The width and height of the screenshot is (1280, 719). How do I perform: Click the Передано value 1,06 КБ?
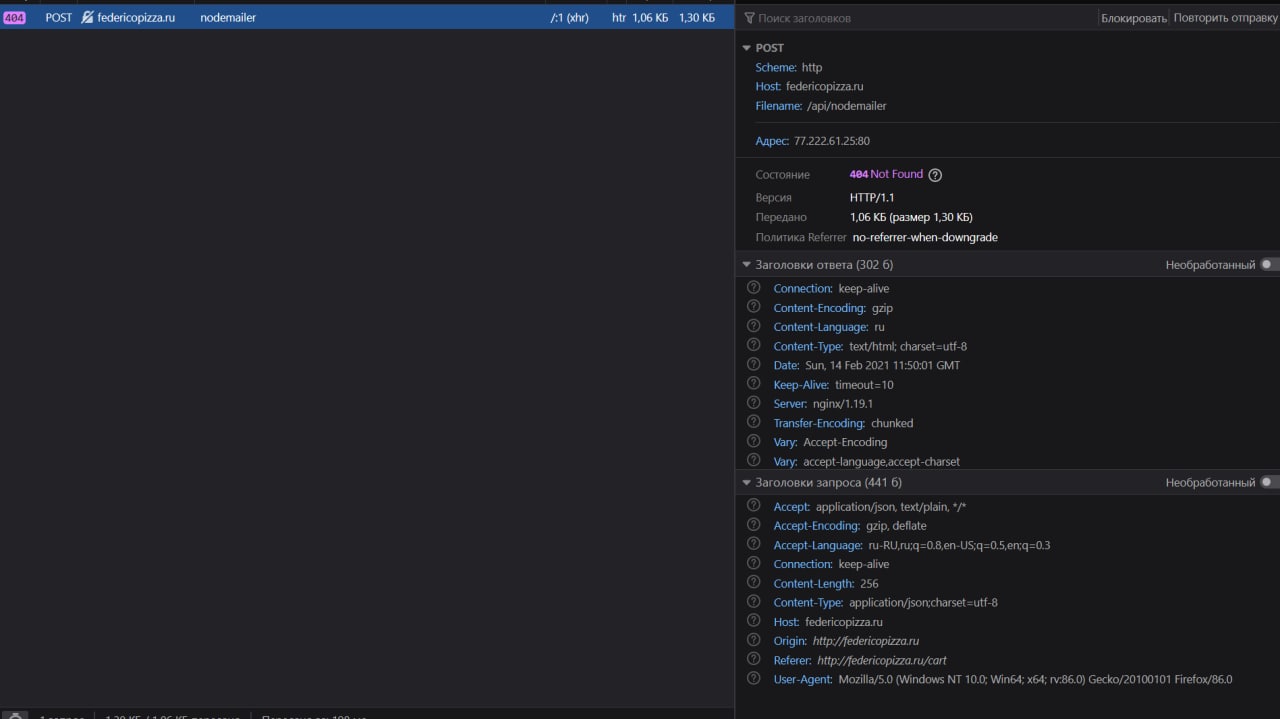(x=911, y=217)
